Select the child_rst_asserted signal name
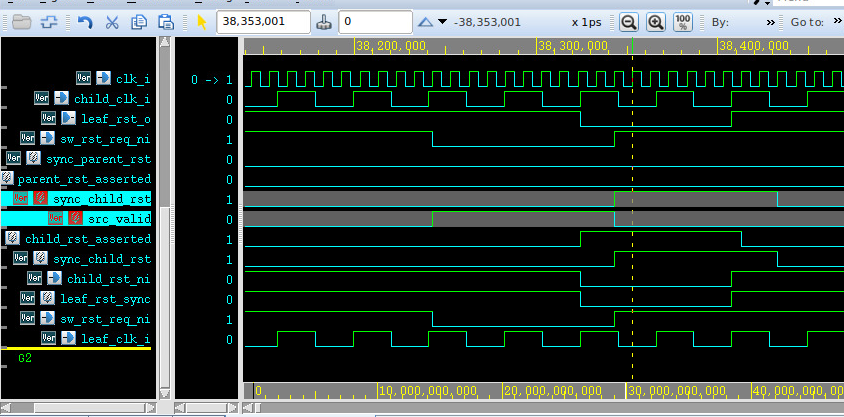This screenshot has height=417, width=844. (88, 239)
